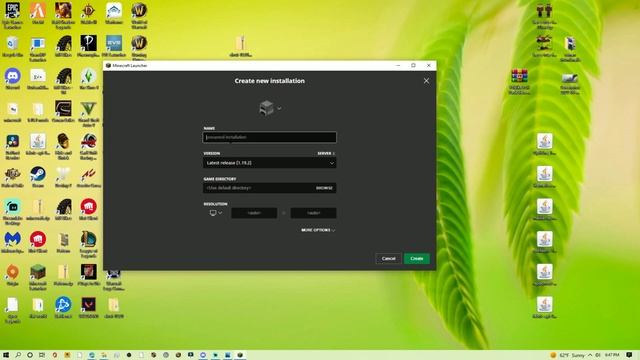The image size is (640, 360).
Task: Focus the installation Name input field
Action: 269,137
